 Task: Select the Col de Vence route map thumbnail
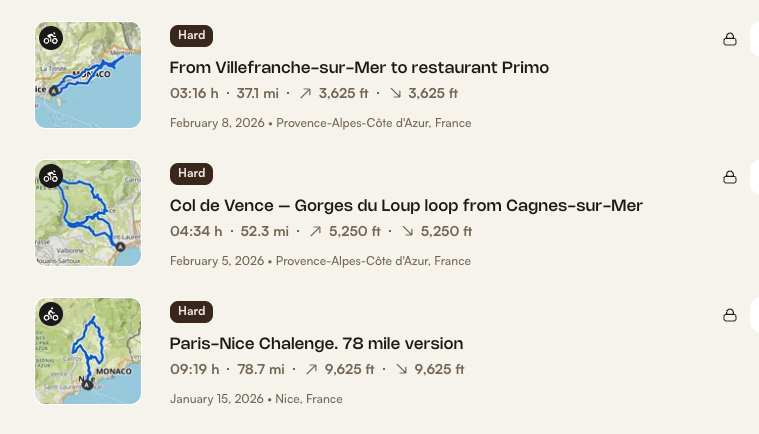[88, 213]
